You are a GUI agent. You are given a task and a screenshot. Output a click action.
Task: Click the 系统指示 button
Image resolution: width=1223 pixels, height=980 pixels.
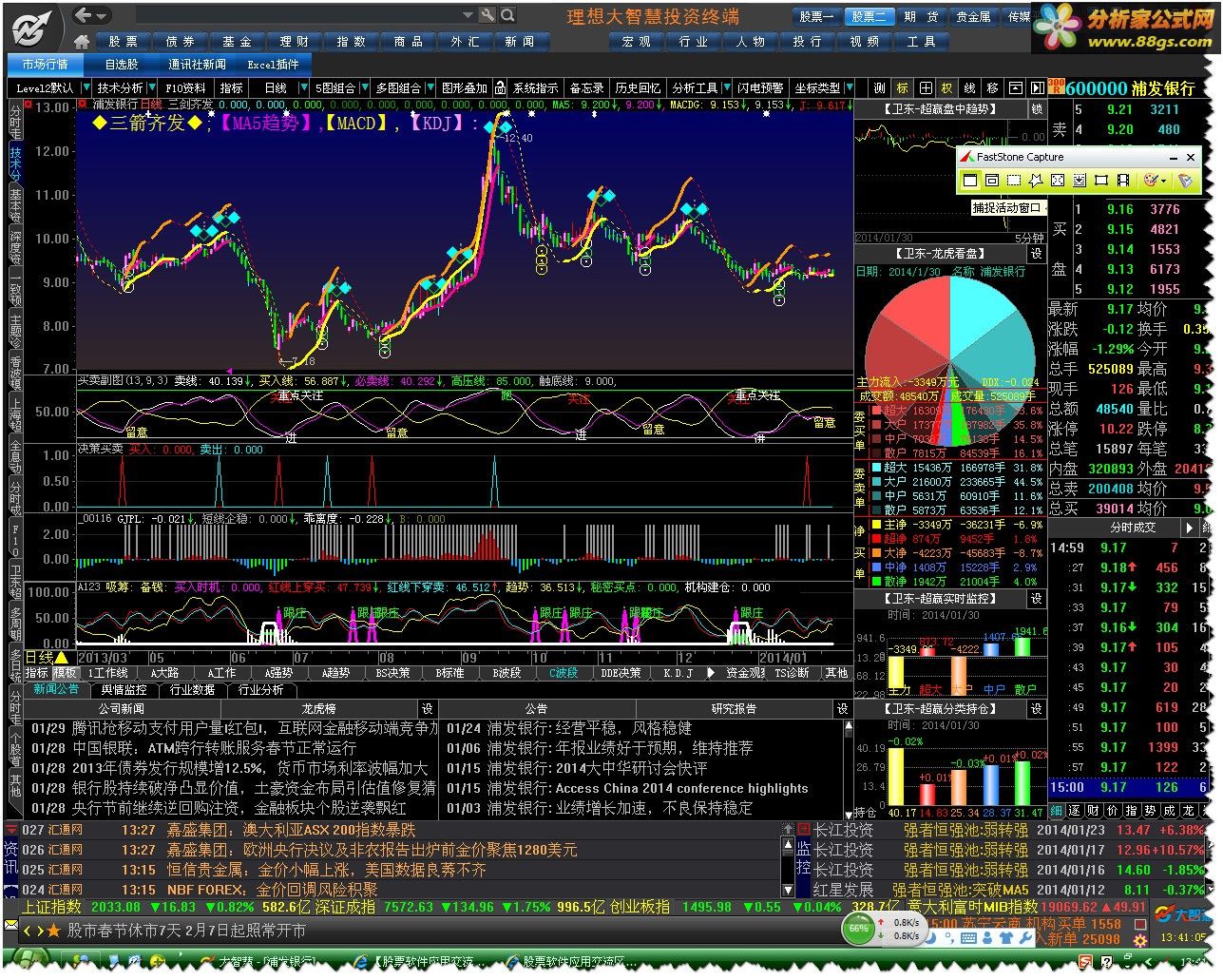click(536, 87)
